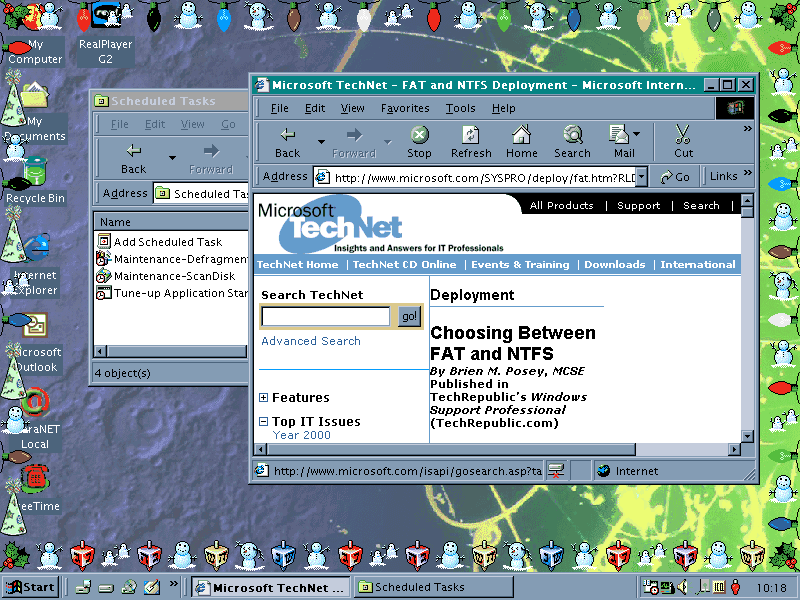Click the Stop button in IE toolbar
This screenshot has height=600, width=800.
tap(419, 141)
